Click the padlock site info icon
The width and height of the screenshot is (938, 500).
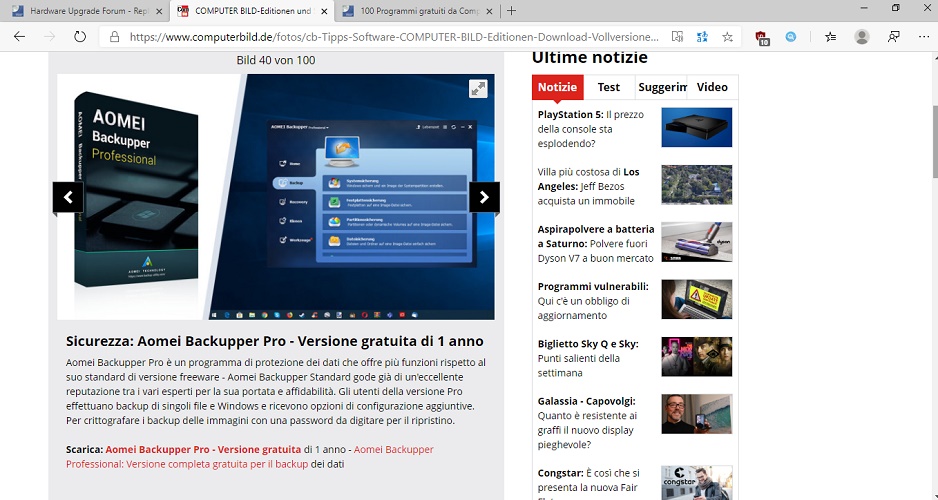coord(114,36)
